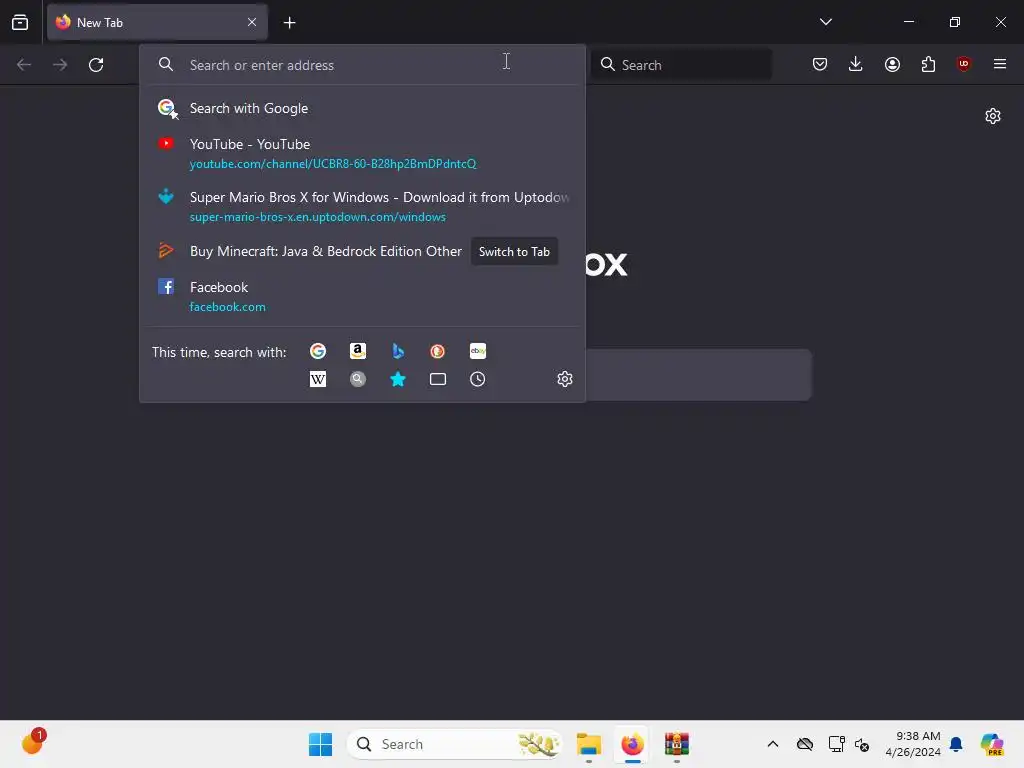Search this time with DuckDuckGo

coord(438,351)
